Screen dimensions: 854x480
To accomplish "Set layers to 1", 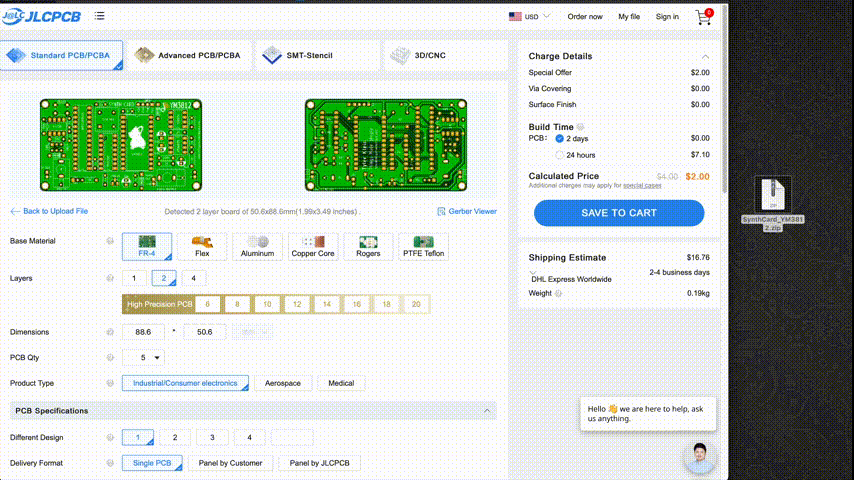I will (x=134, y=278).
